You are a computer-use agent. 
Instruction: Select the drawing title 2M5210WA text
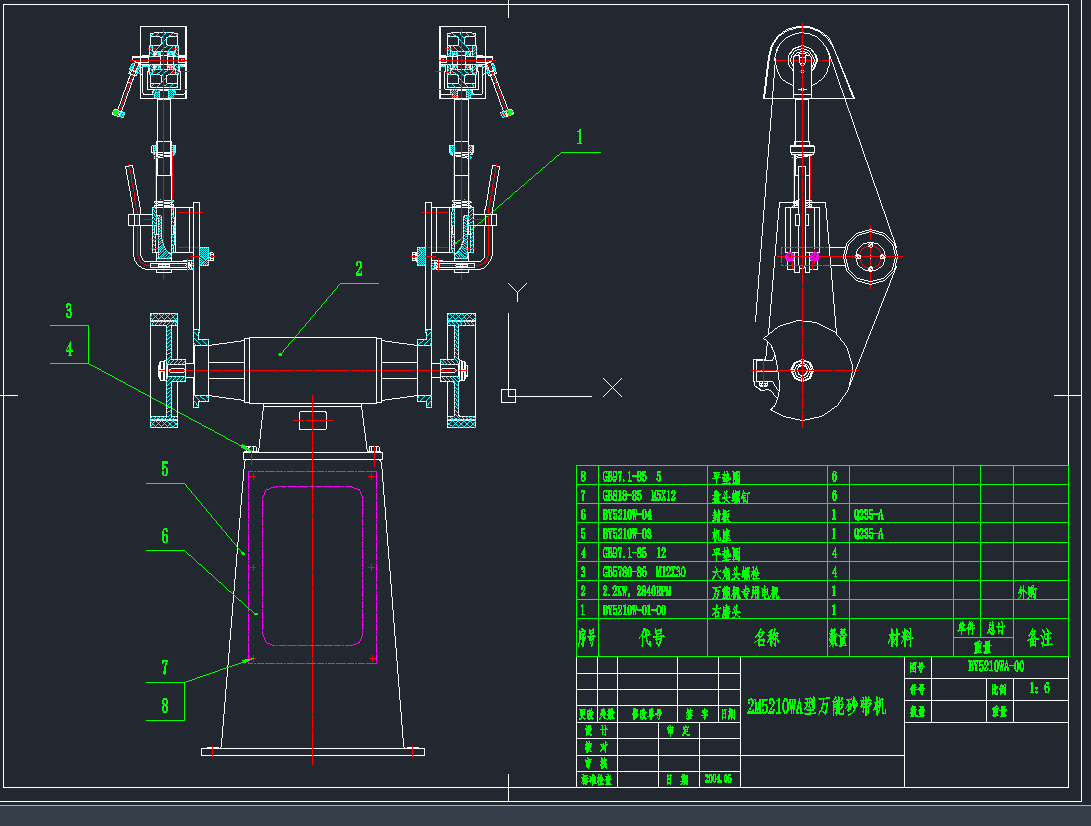(x=816, y=708)
